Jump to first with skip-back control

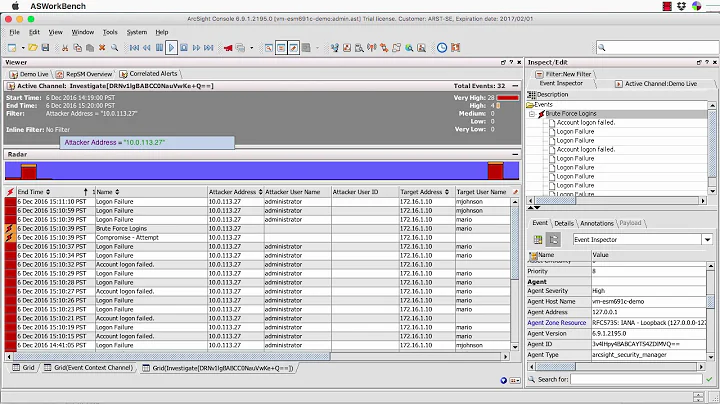pyautogui.click(x=134, y=48)
